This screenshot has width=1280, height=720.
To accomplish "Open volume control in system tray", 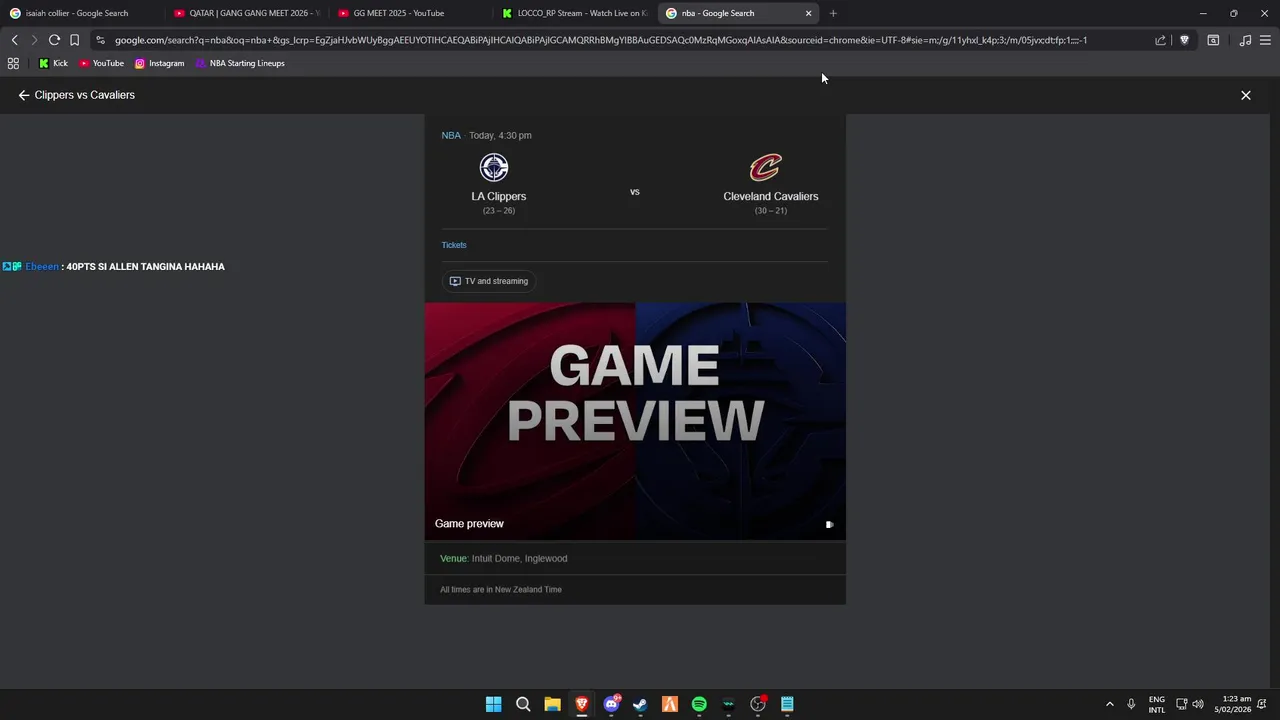I will [1198, 704].
